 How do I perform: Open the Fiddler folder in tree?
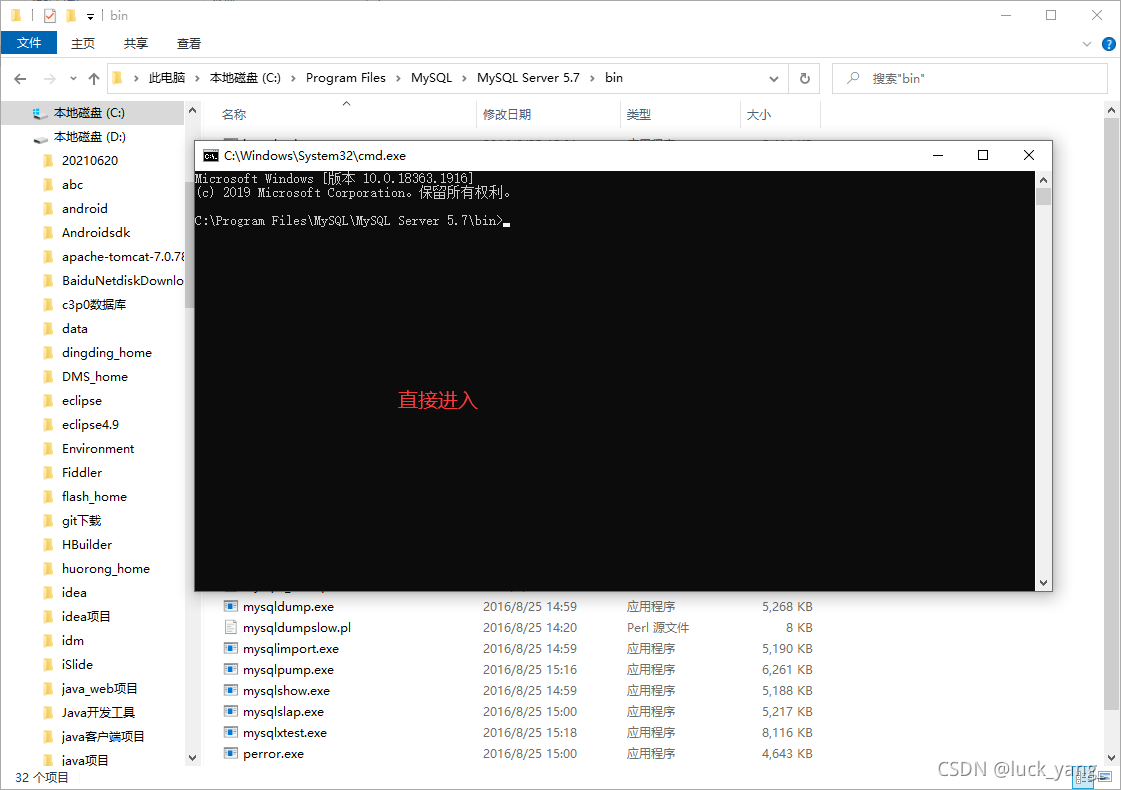[x=82, y=473]
